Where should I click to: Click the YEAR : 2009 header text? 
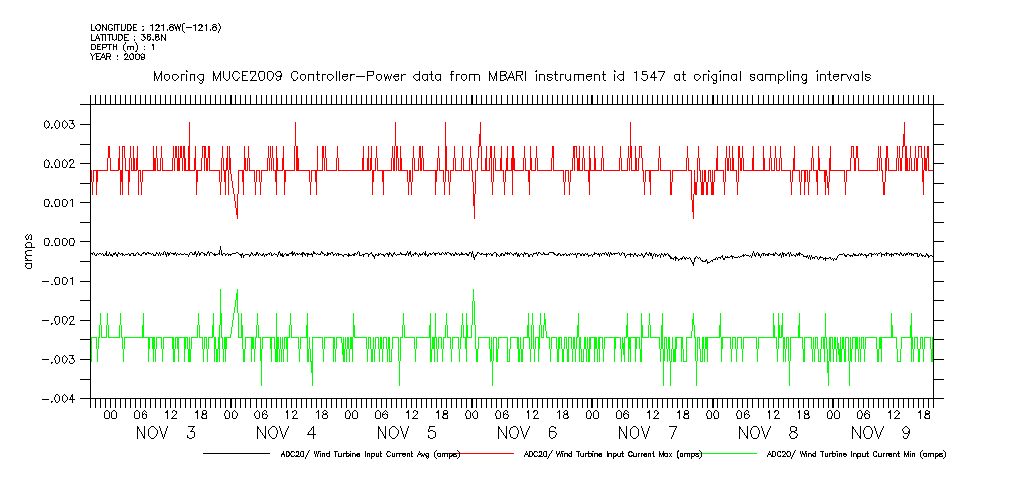118,57
